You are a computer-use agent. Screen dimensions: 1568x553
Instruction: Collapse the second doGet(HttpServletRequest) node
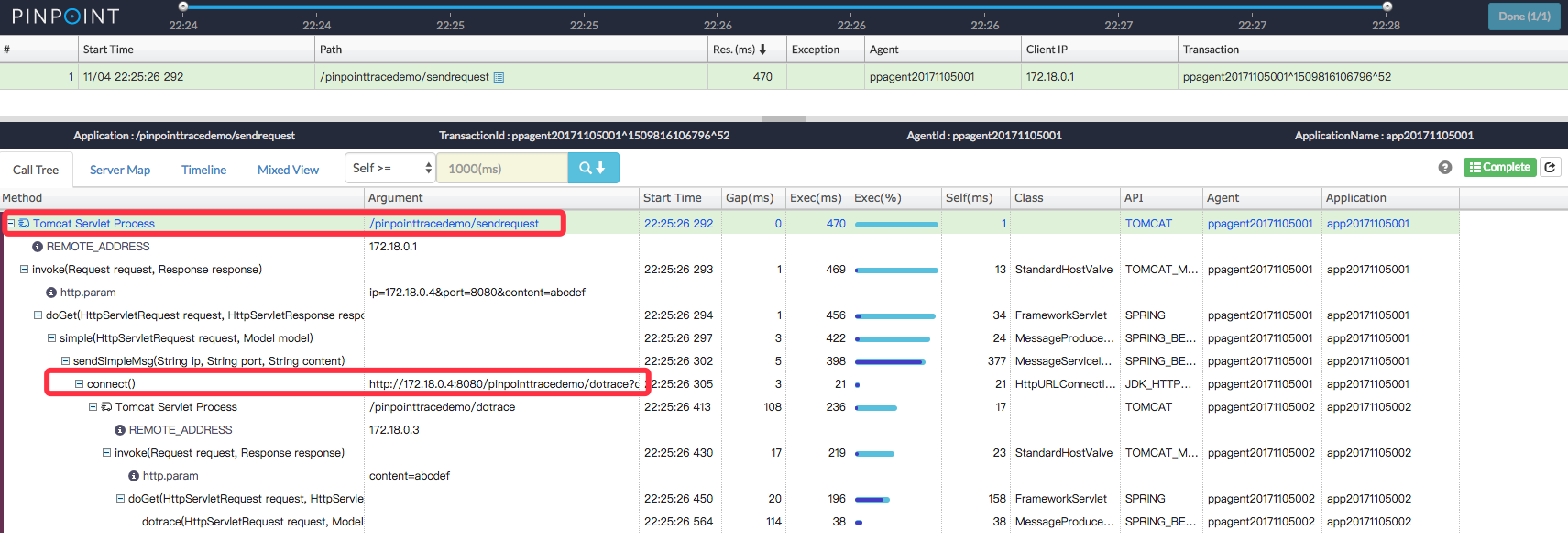tap(121, 499)
